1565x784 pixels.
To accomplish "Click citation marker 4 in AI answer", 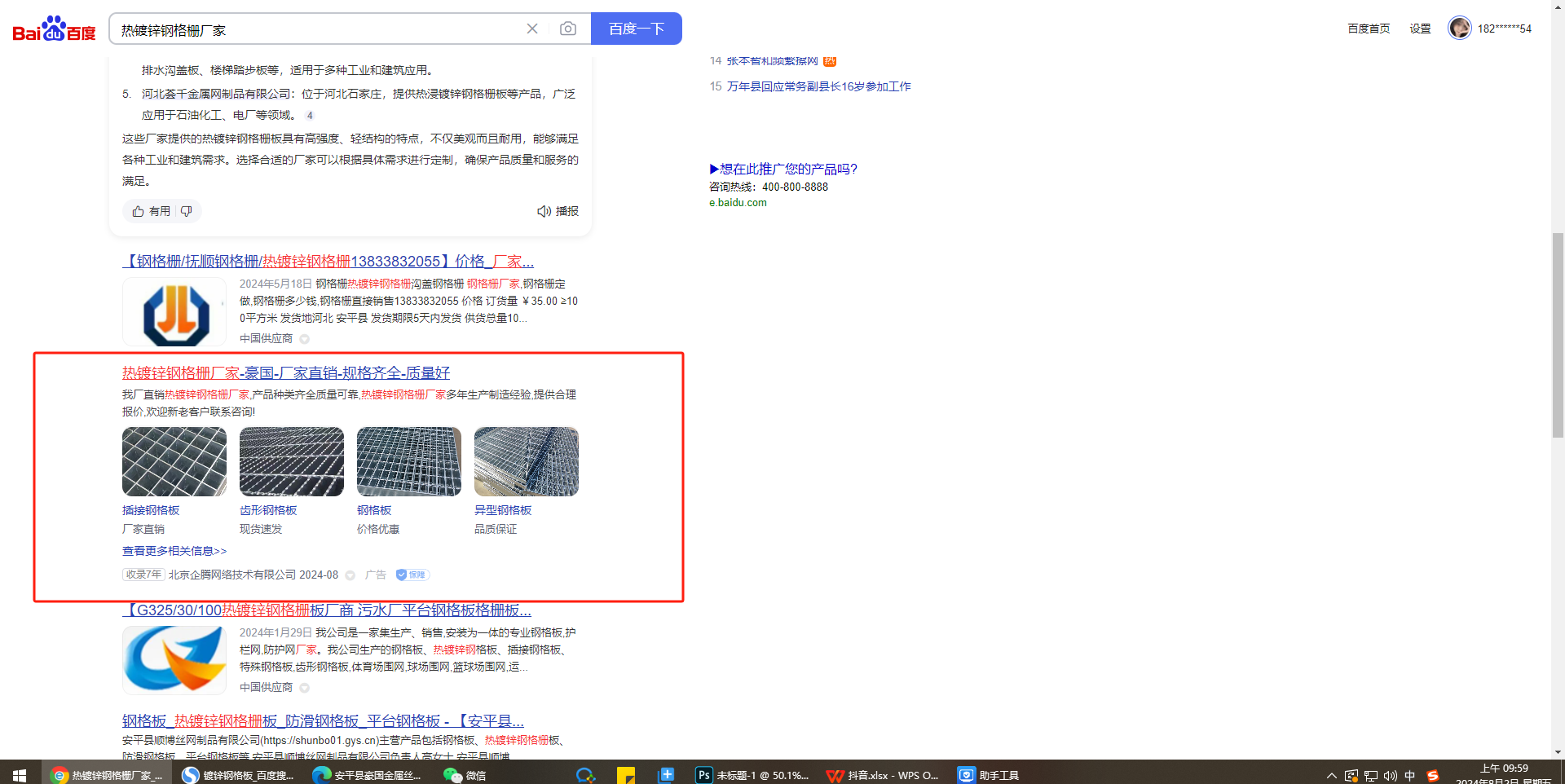I will 310,116.
